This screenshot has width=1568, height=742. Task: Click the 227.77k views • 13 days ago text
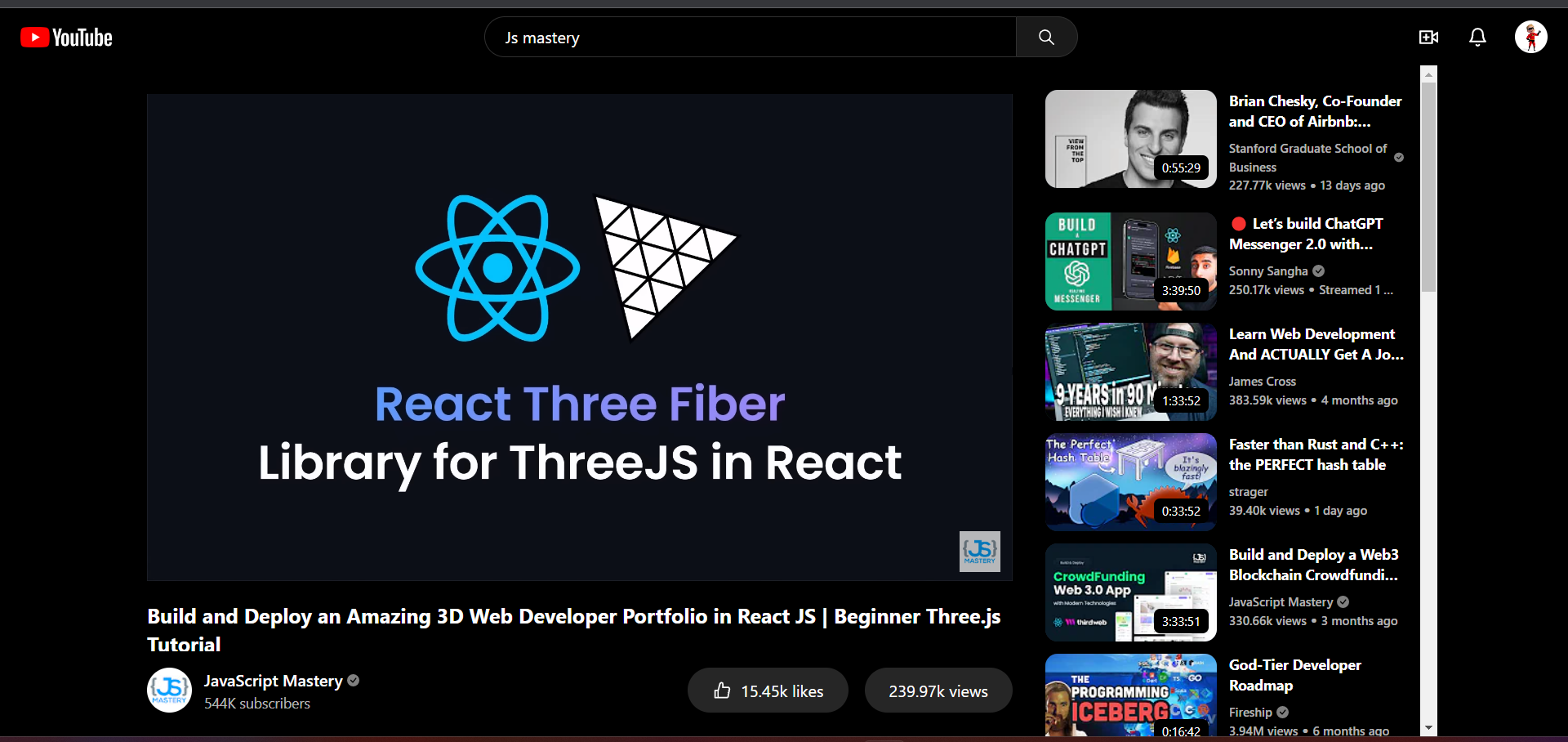coord(1307,185)
